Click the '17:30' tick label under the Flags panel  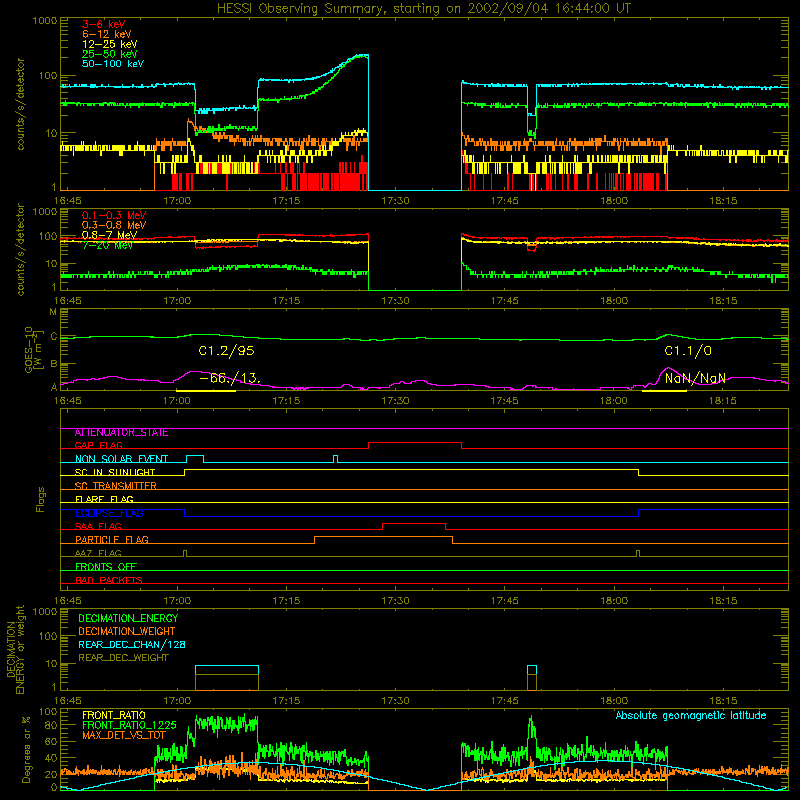[x=395, y=601]
